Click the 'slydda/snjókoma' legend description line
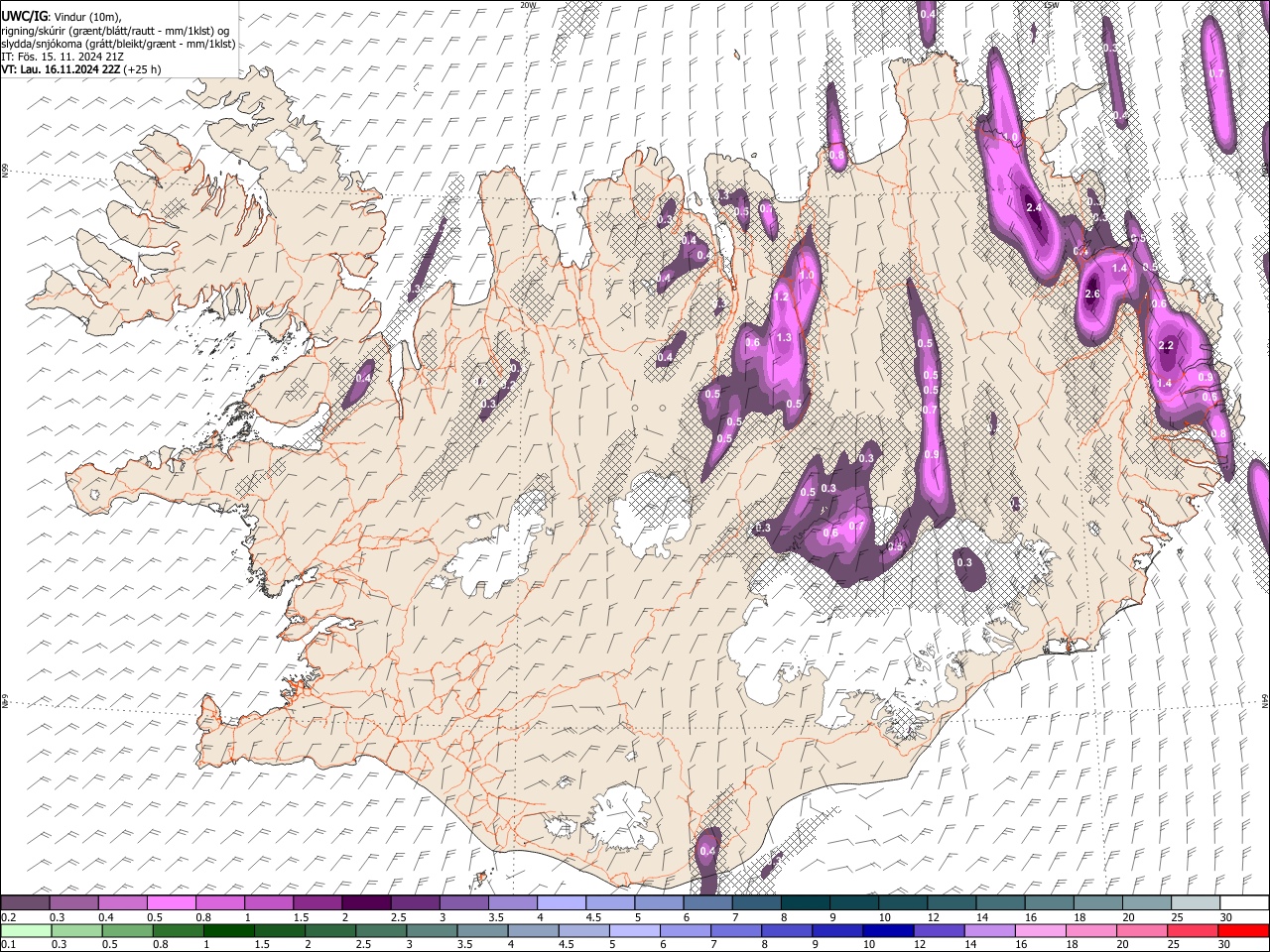Screen dimensions: 1270x952 pyautogui.click(x=118, y=44)
